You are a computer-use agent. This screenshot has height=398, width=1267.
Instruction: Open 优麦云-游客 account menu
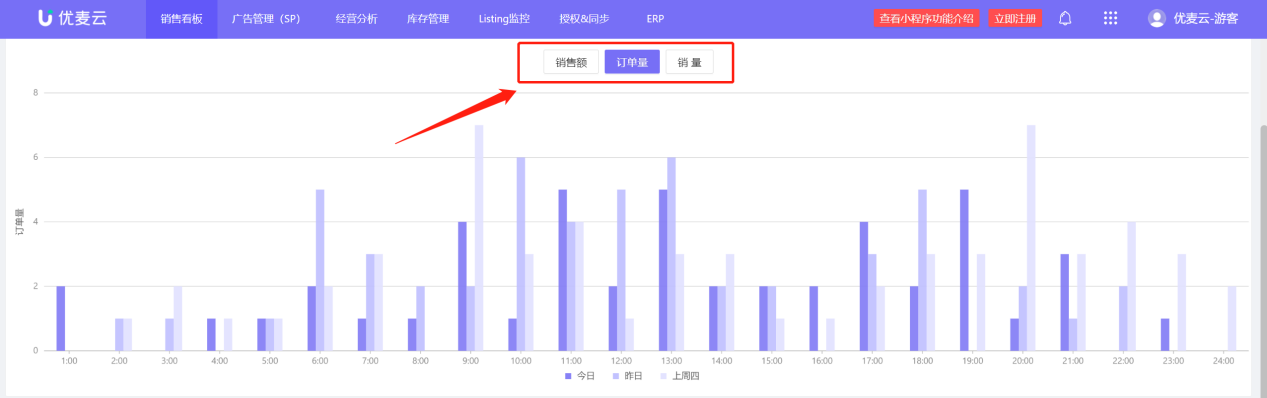tap(1206, 18)
